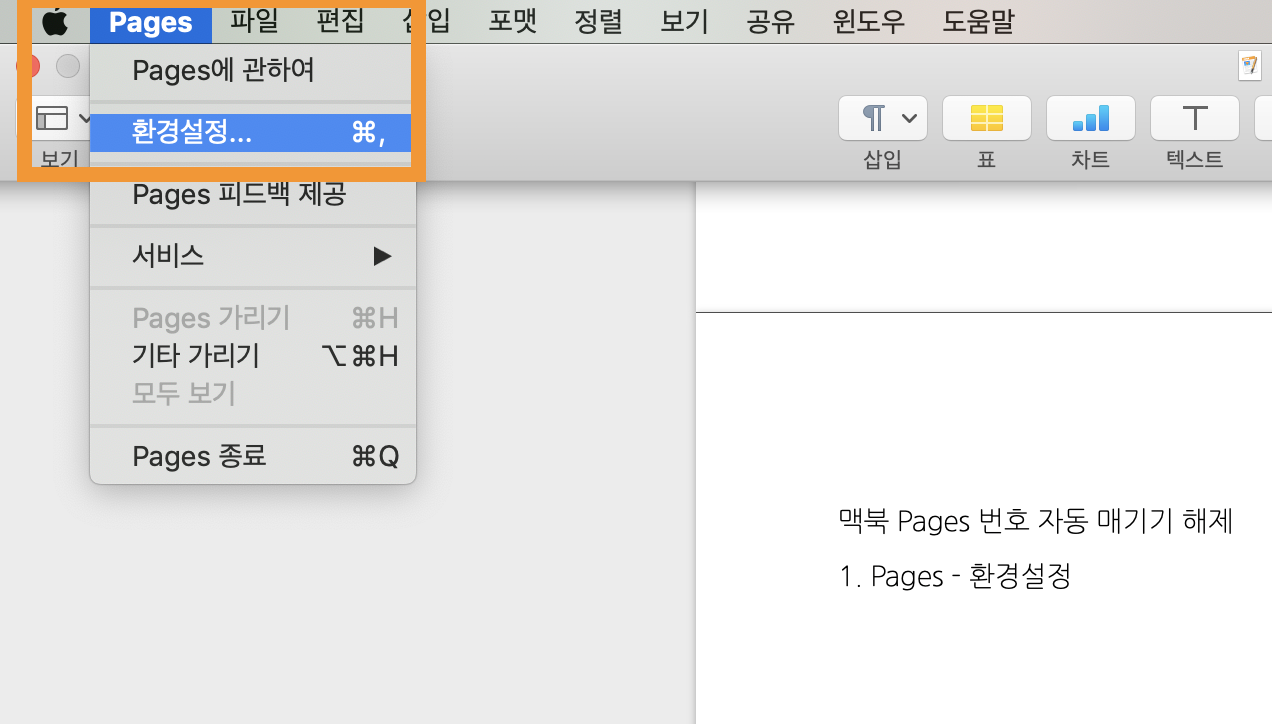
Task: Choose Pages 피드백 제공 option
Action: [x=240, y=194]
